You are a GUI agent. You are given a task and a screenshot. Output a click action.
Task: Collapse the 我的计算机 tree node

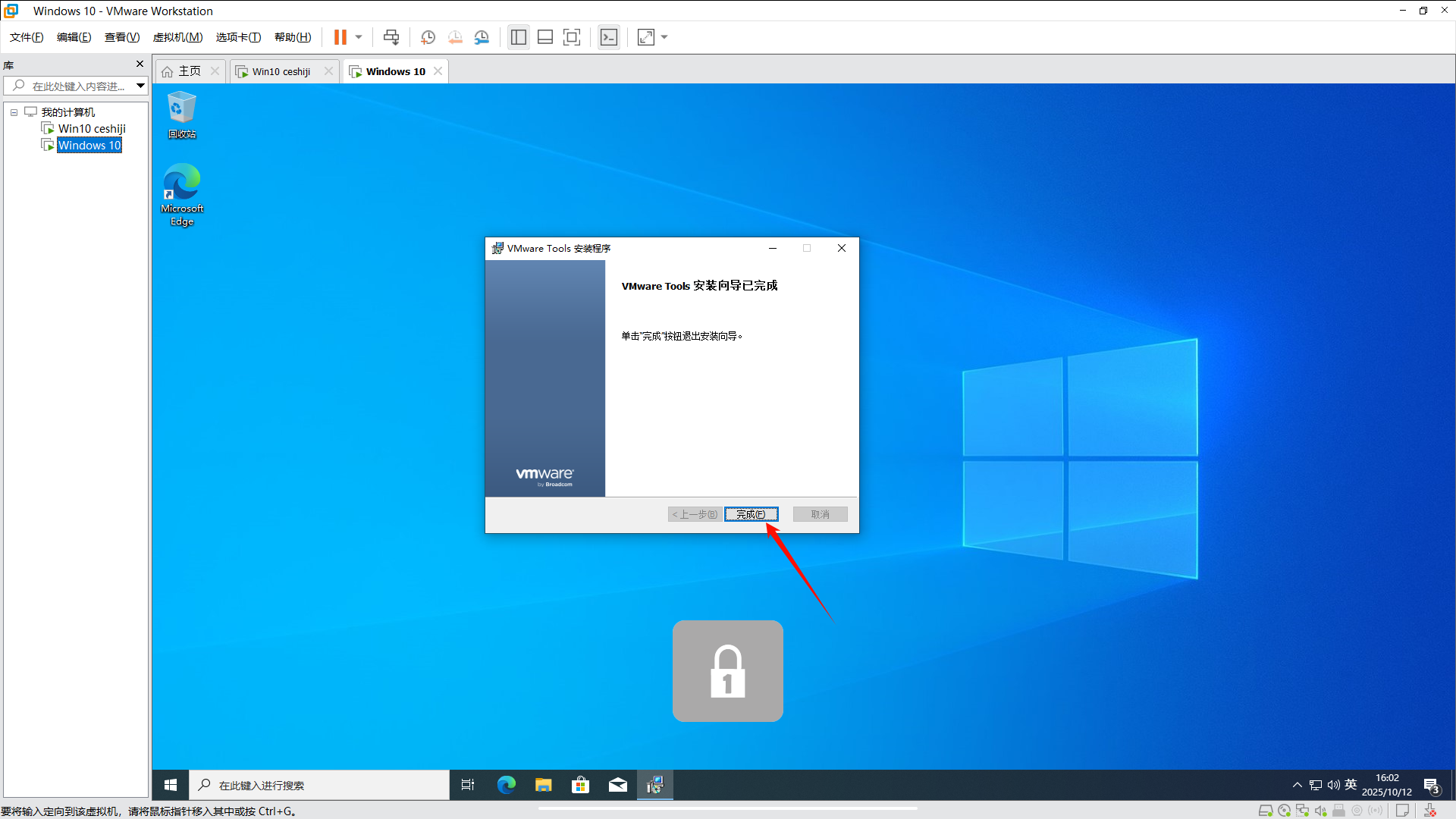(x=14, y=112)
